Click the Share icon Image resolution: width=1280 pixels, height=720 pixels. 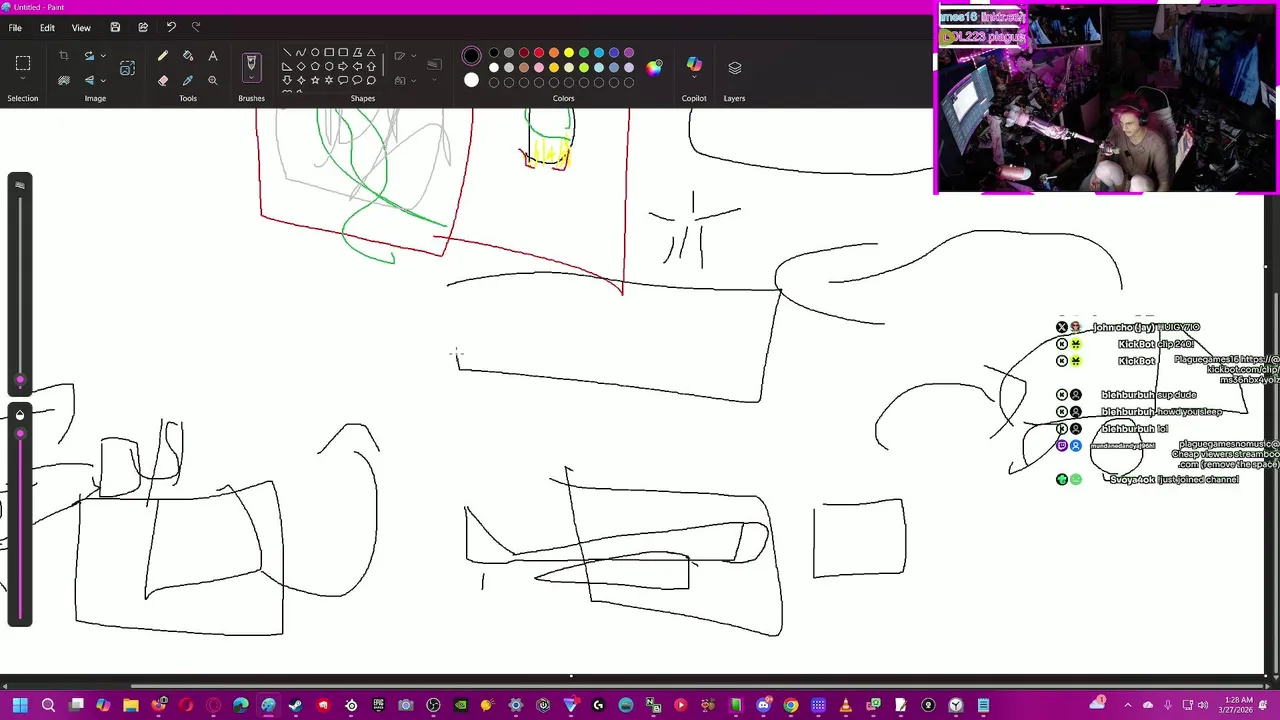pyautogui.click(x=143, y=27)
